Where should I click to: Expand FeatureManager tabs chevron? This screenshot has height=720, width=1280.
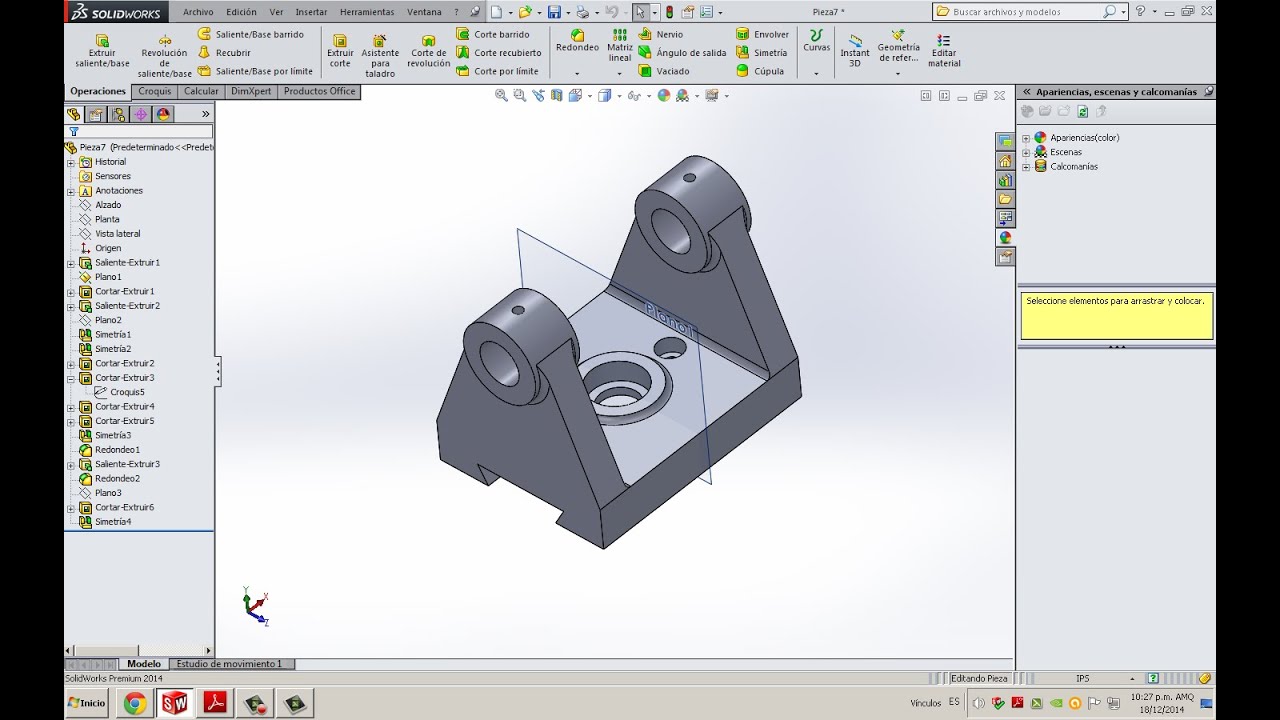(x=206, y=114)
